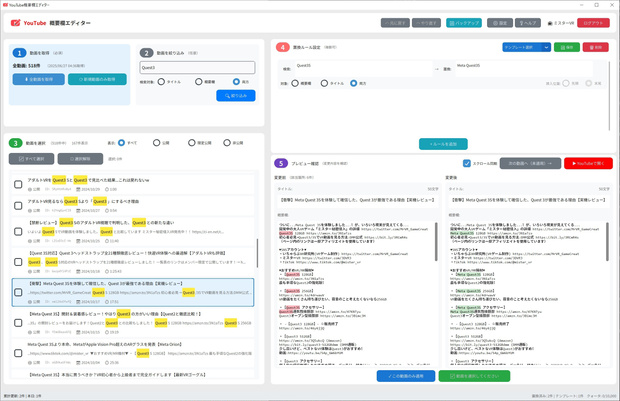620x401 pixels.
Task: Expand the テンプレート選択 dropdown arrow
Action: point(546,47)
